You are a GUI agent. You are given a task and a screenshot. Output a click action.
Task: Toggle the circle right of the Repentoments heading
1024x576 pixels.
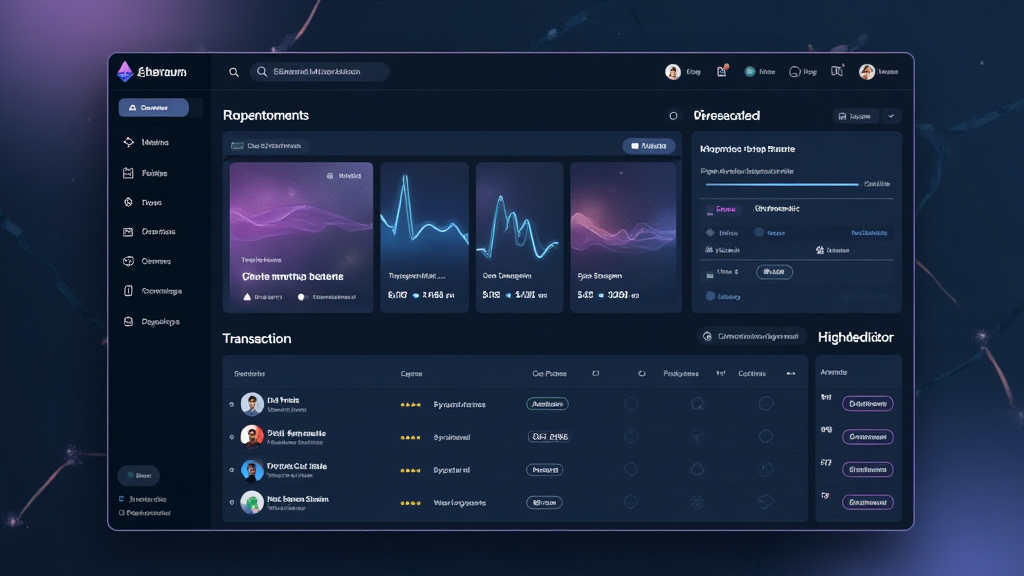pos(673,116)
